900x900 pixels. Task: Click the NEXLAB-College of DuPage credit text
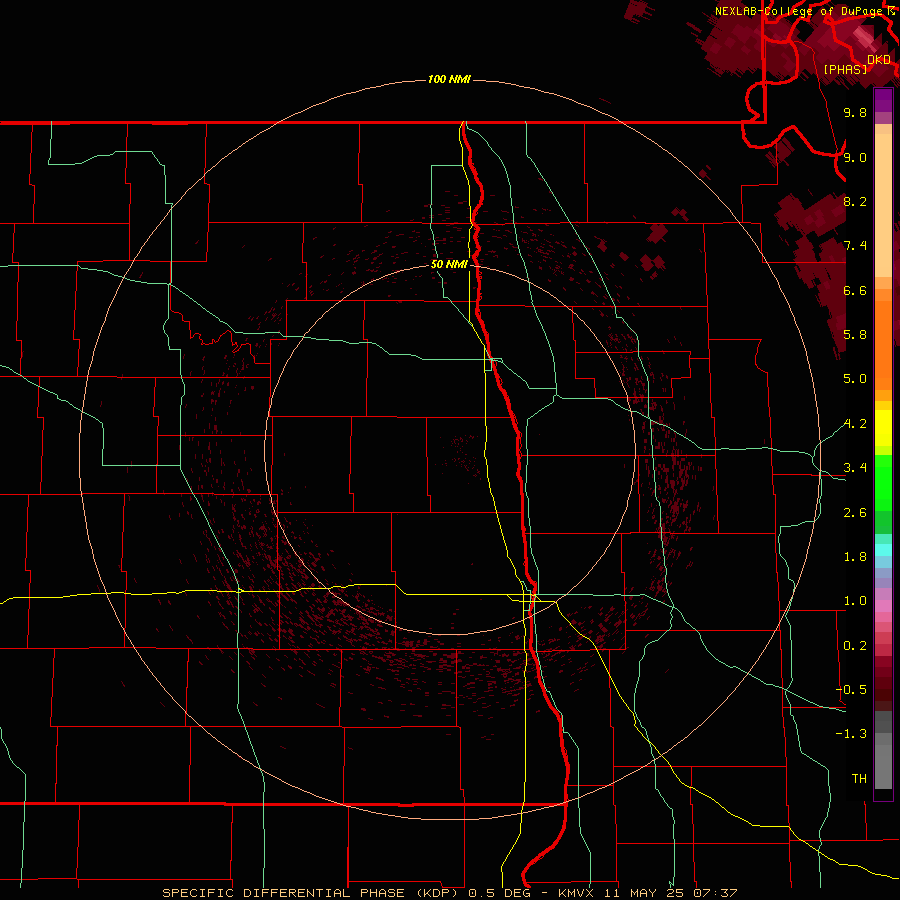click(x=800, y=11)
